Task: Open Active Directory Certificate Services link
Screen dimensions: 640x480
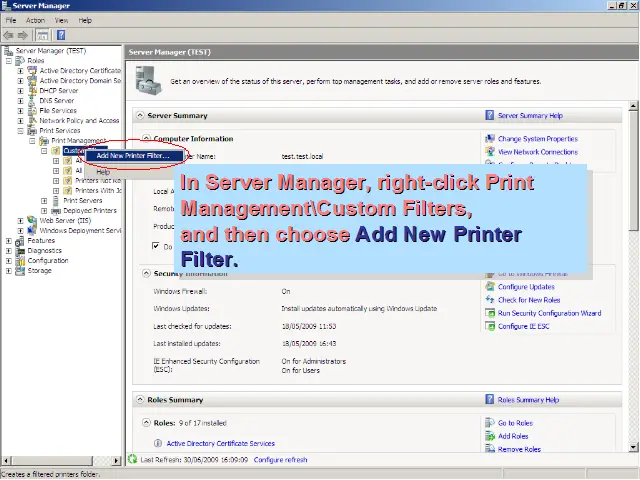Action: (x=220, y=443)
